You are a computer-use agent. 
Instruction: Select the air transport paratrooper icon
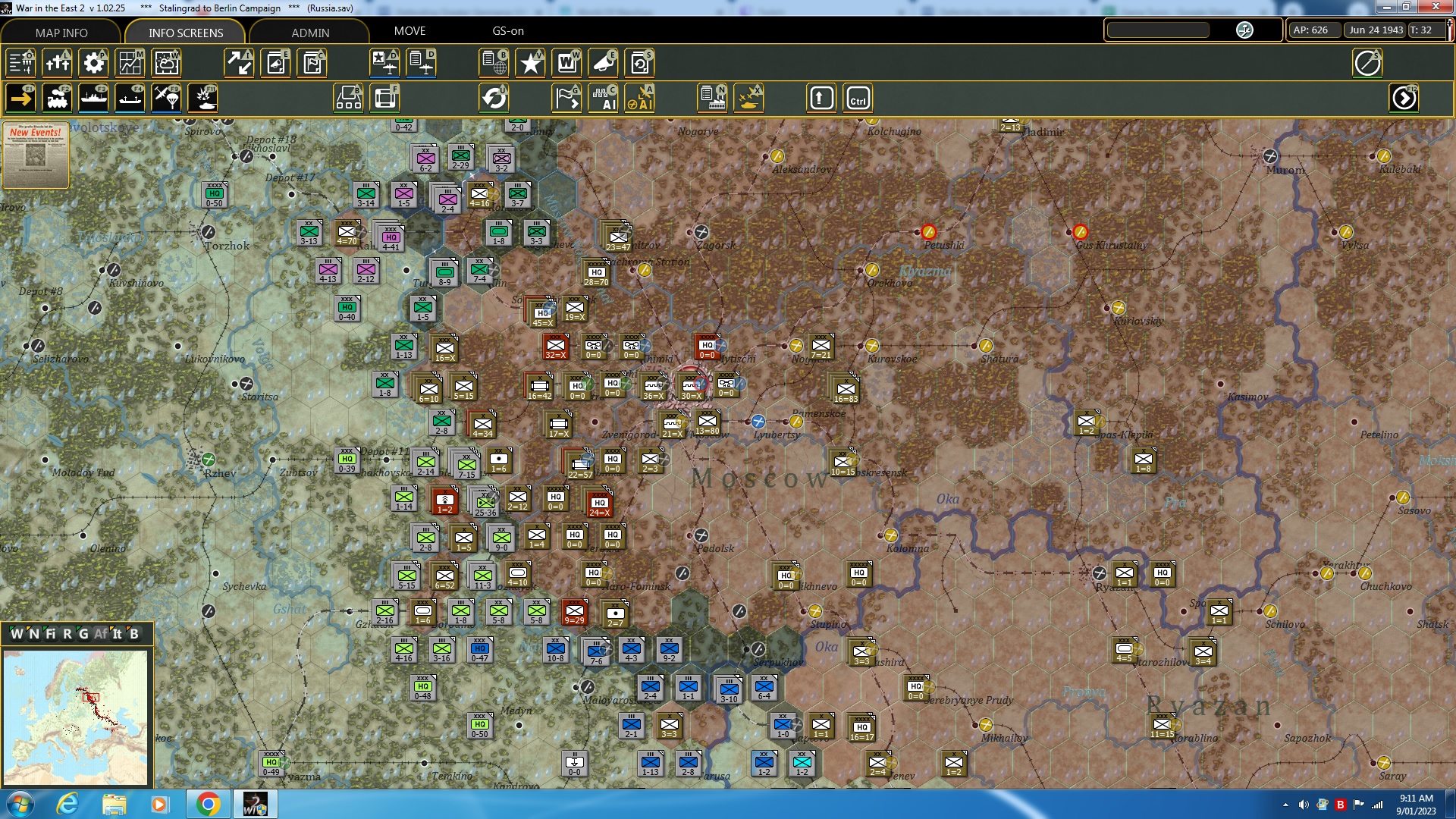166,98
